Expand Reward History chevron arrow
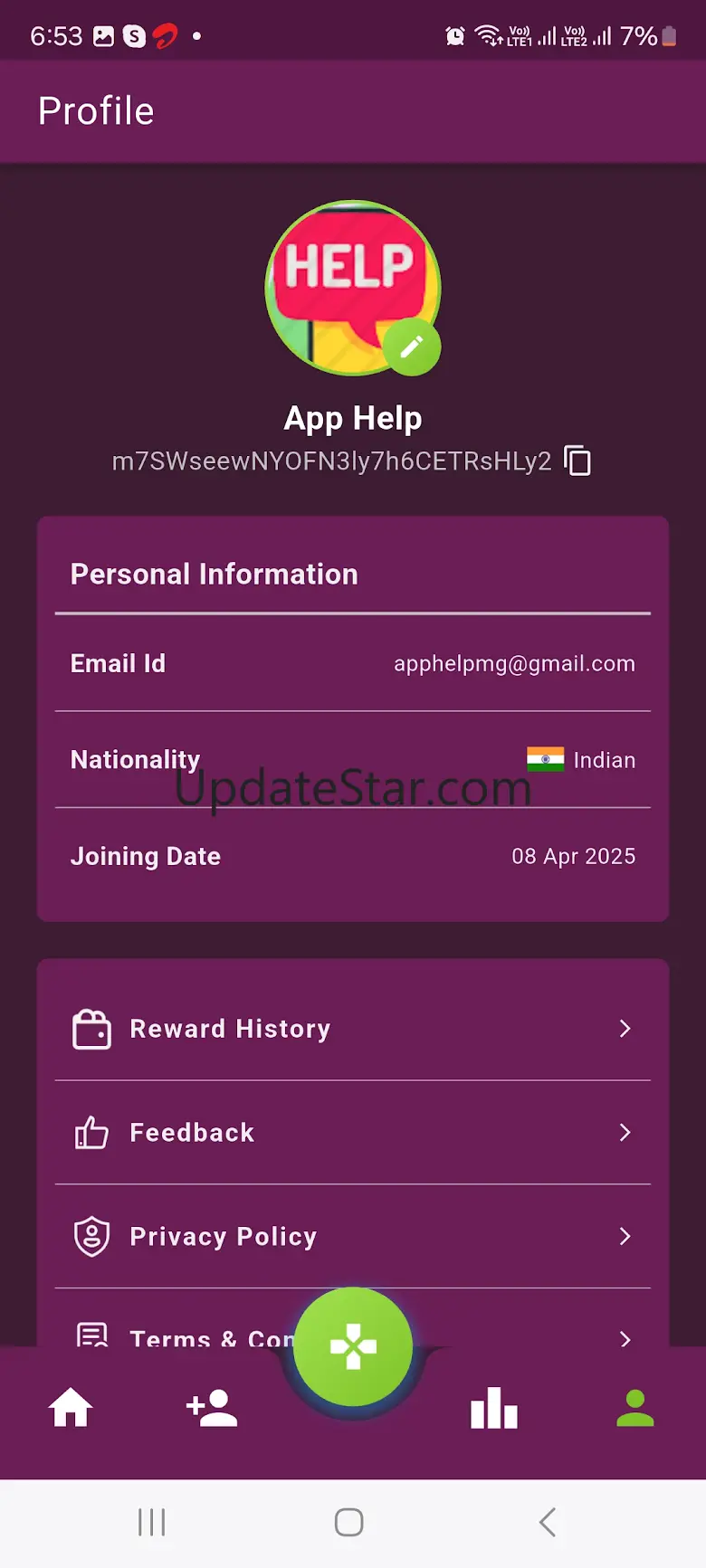The width and height of the screenshot is (706, 1568). coord(625,1029)
